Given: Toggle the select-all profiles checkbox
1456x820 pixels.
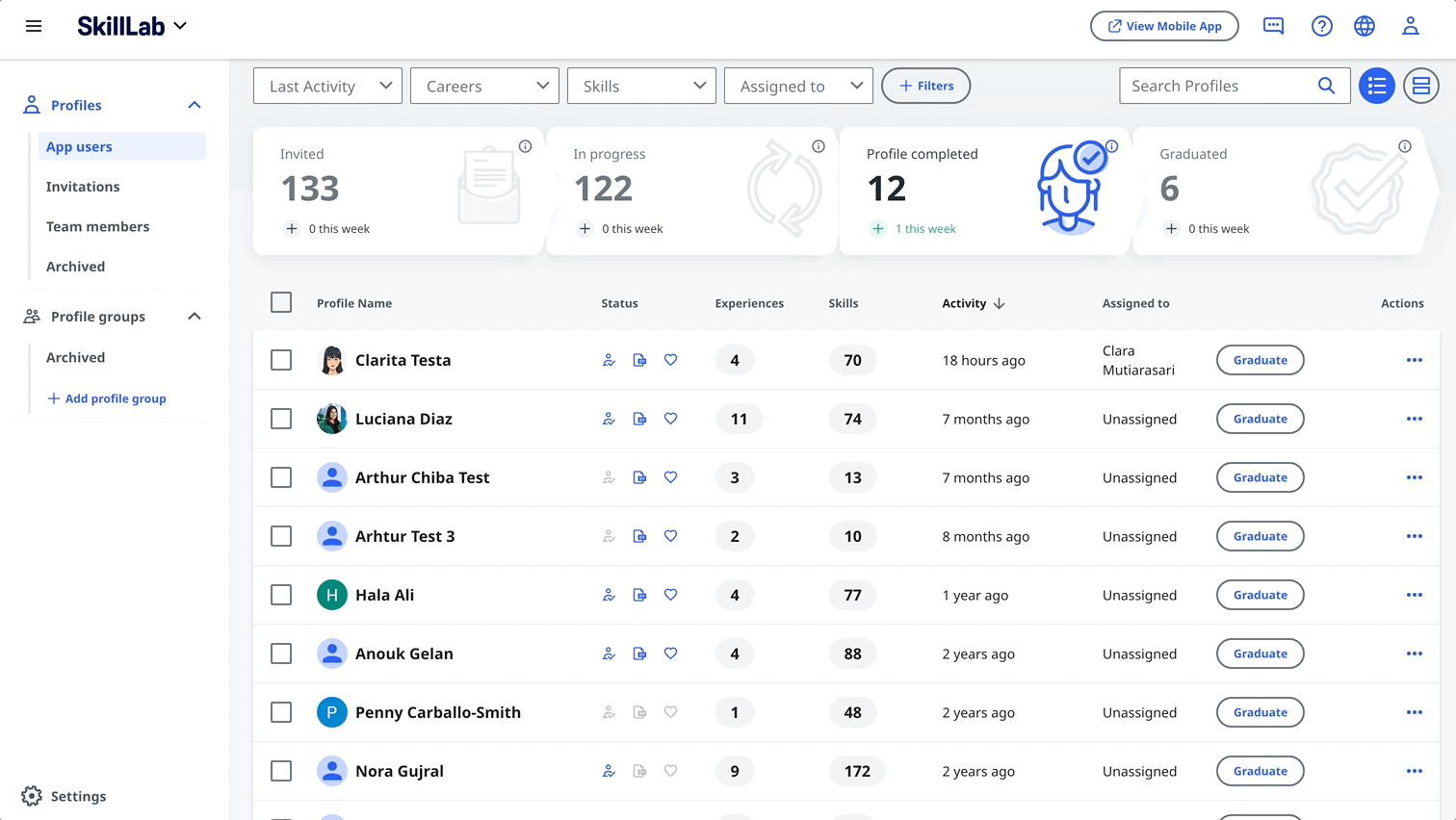Looking at the screenshot, I should (x=281, y=302).
